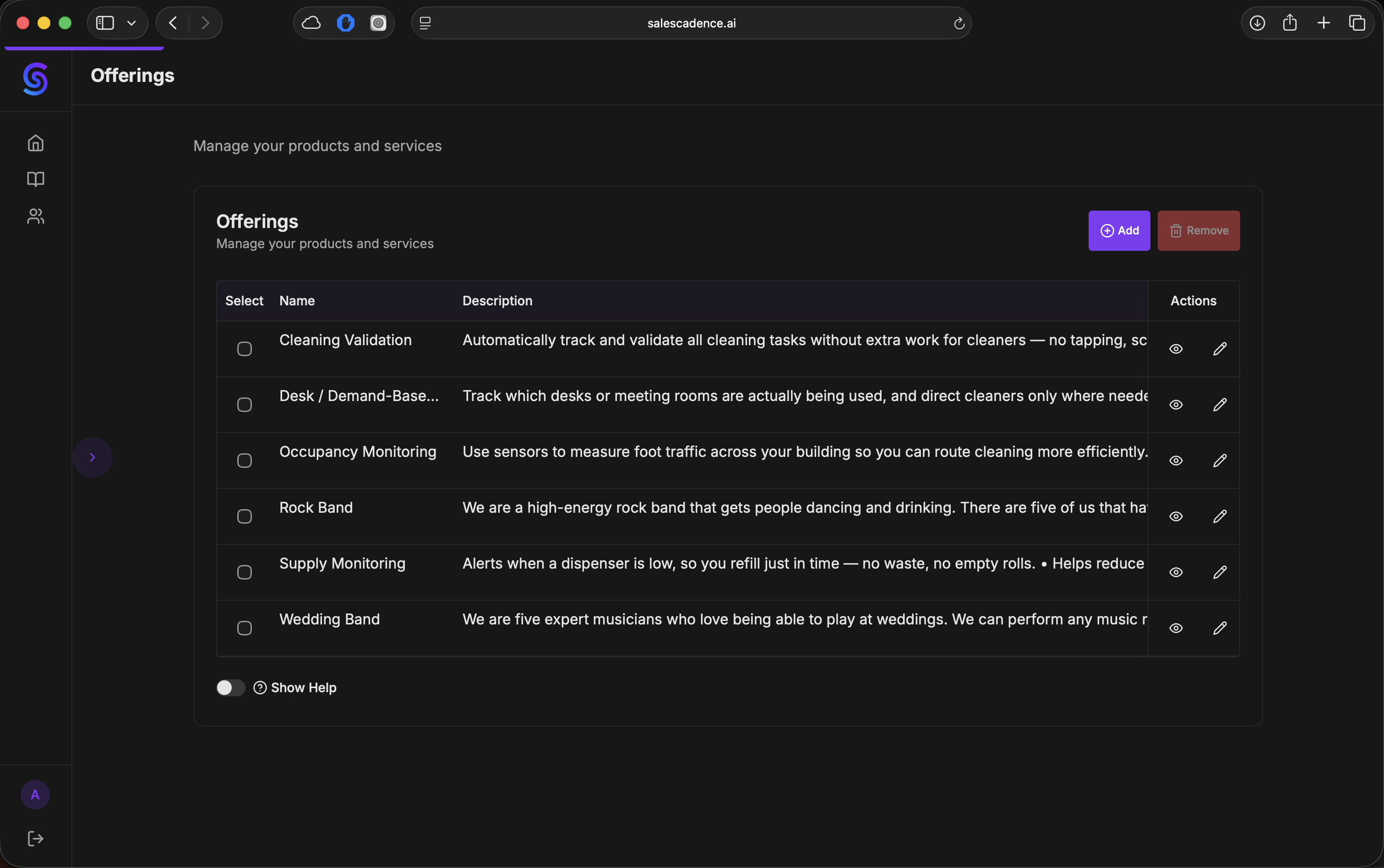Screen dimensions: 1384x868
Task: Check the Supply Monitoring checkbox
Action: pos(244,572)
